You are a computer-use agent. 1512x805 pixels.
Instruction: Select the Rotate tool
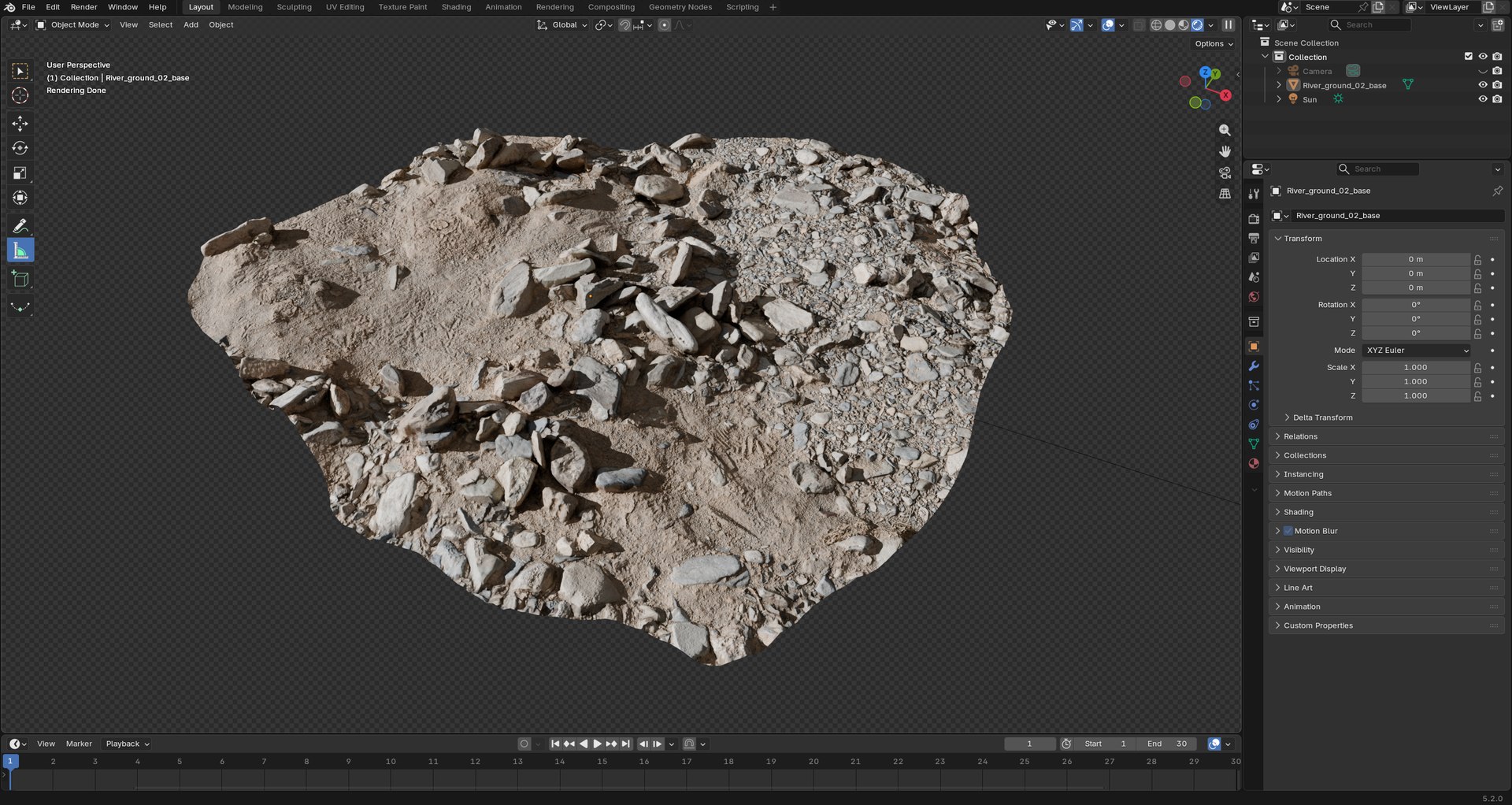[x=20, y=148]
